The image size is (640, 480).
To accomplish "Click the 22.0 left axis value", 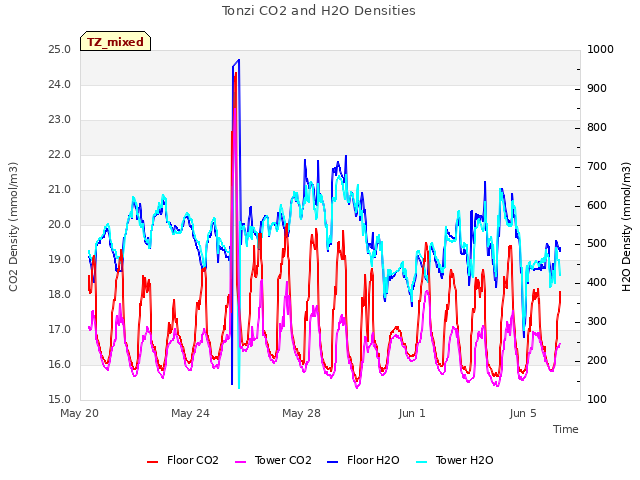I will 60,155.
